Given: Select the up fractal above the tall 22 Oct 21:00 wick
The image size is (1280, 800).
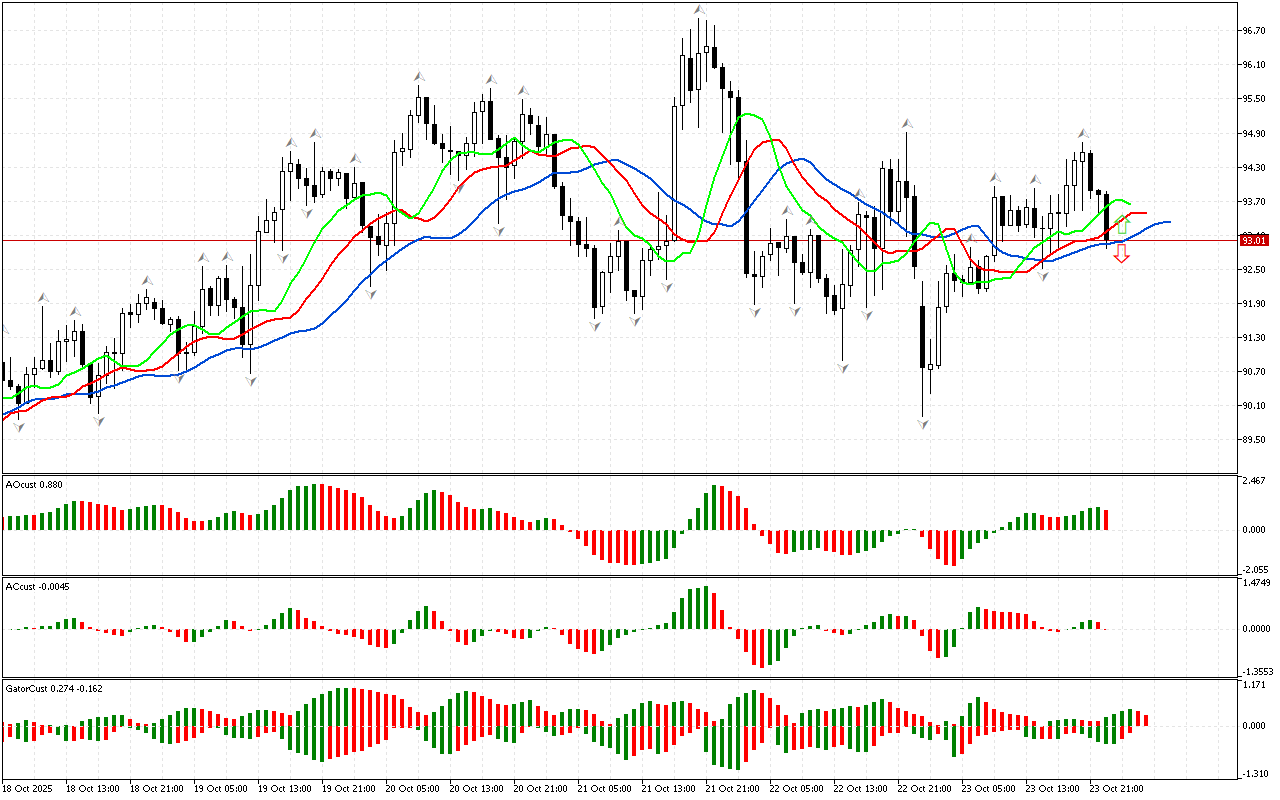Looking at the screenshot, I should pos(907,123).
